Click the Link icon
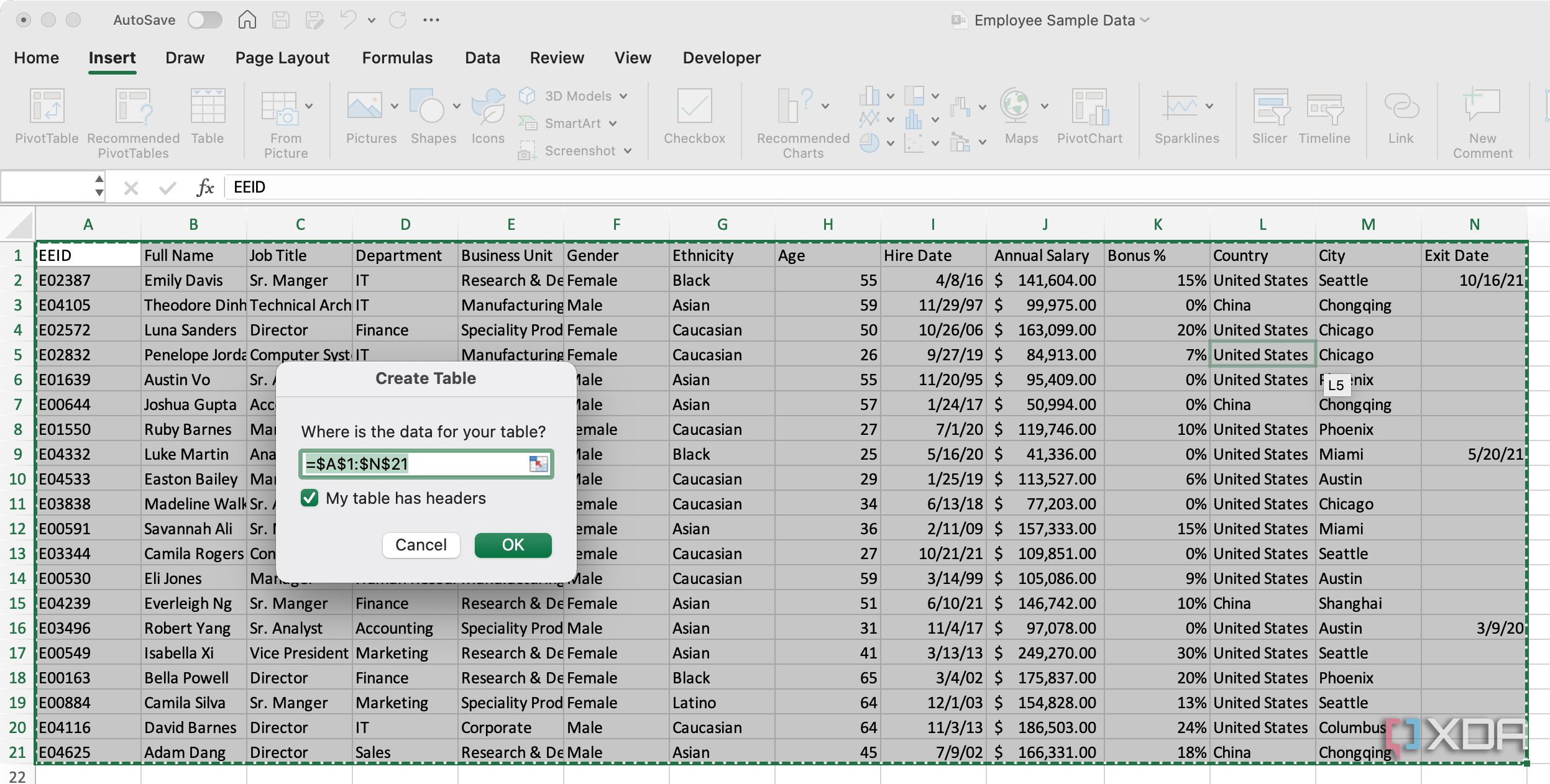 tap(1401, 117)
